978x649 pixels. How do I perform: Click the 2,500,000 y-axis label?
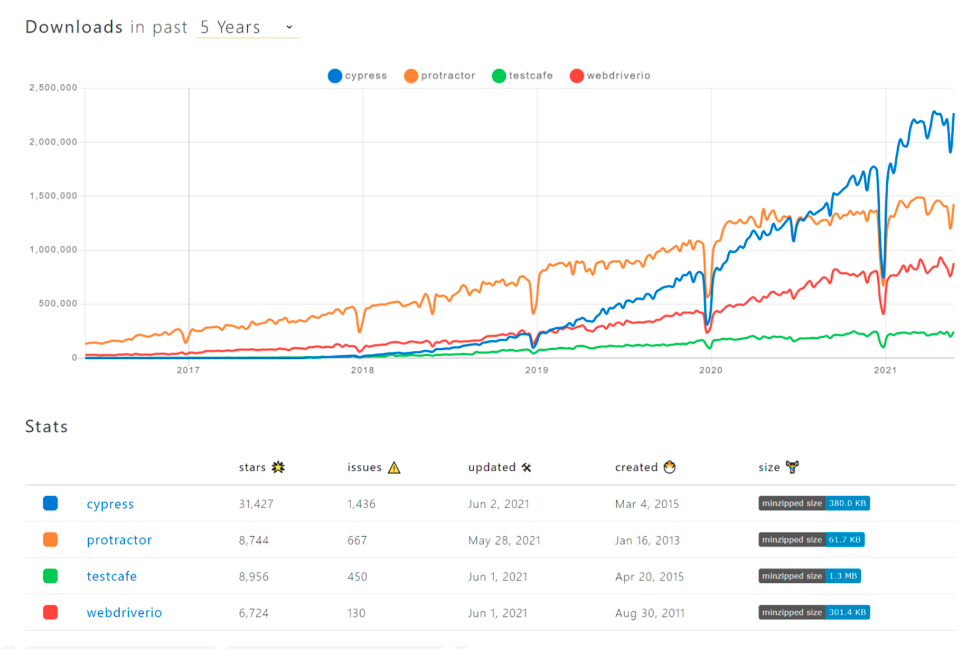[53, 88]
